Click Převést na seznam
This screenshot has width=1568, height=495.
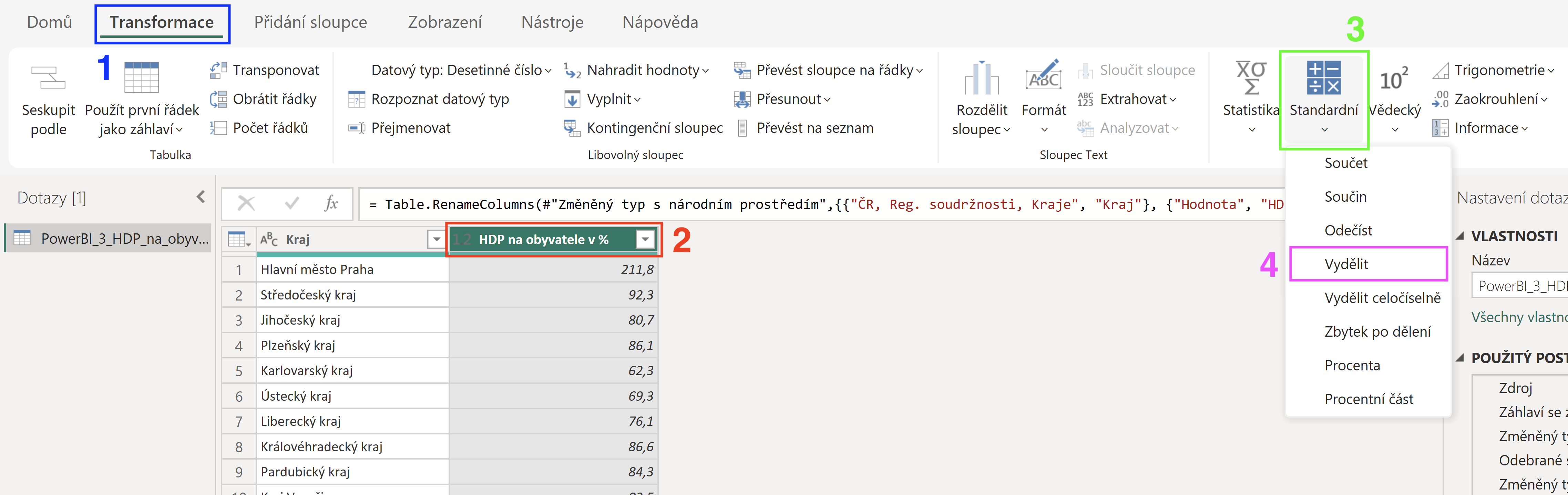805,128
